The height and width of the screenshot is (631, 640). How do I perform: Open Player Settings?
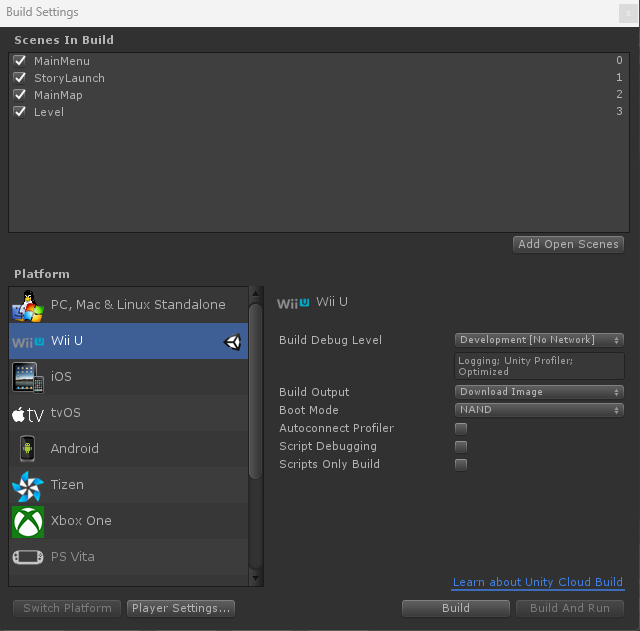point(181,608)
